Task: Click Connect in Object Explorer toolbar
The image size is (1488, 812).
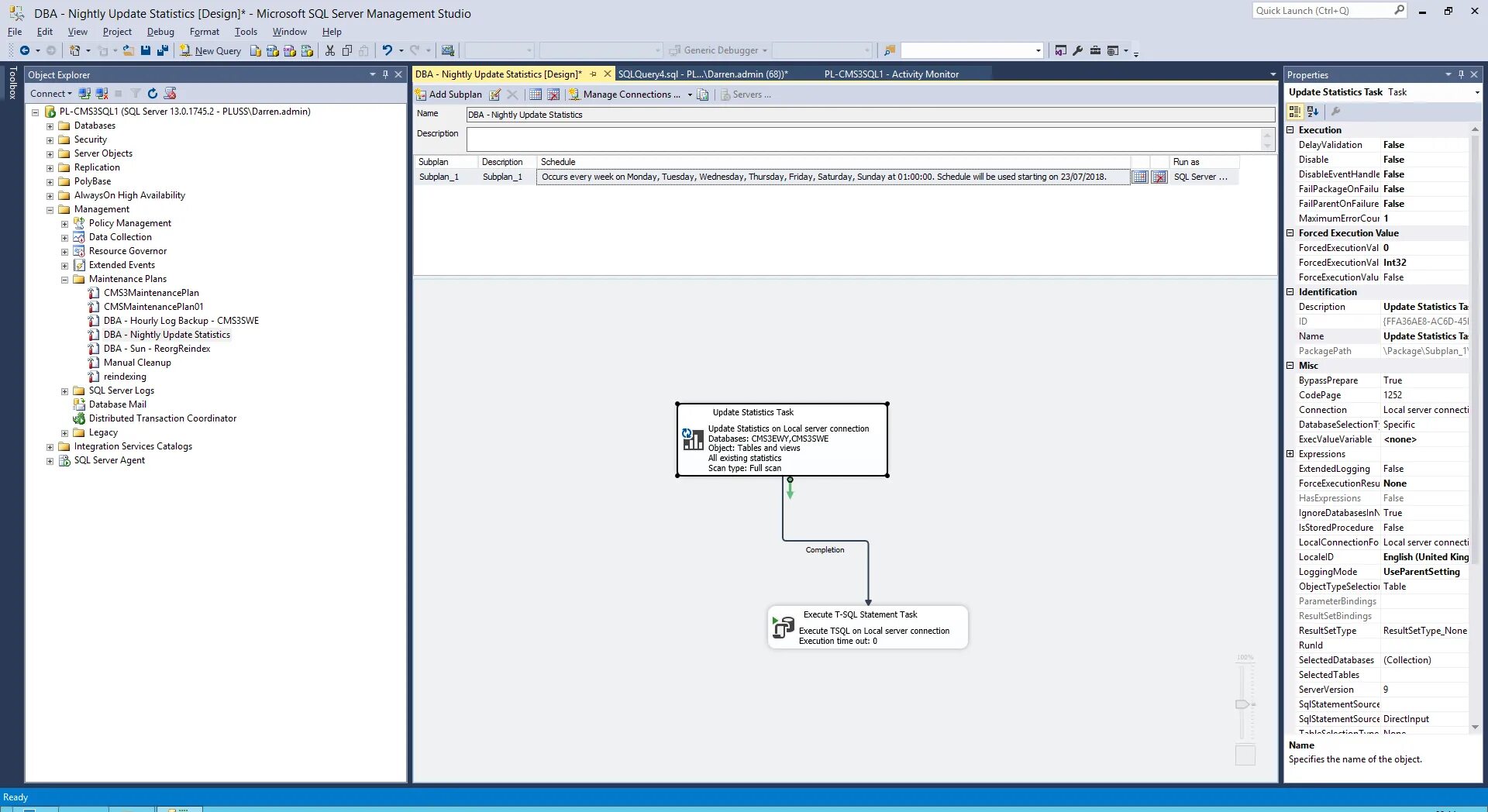Action: pyautogui.click(x=50, y=94)
